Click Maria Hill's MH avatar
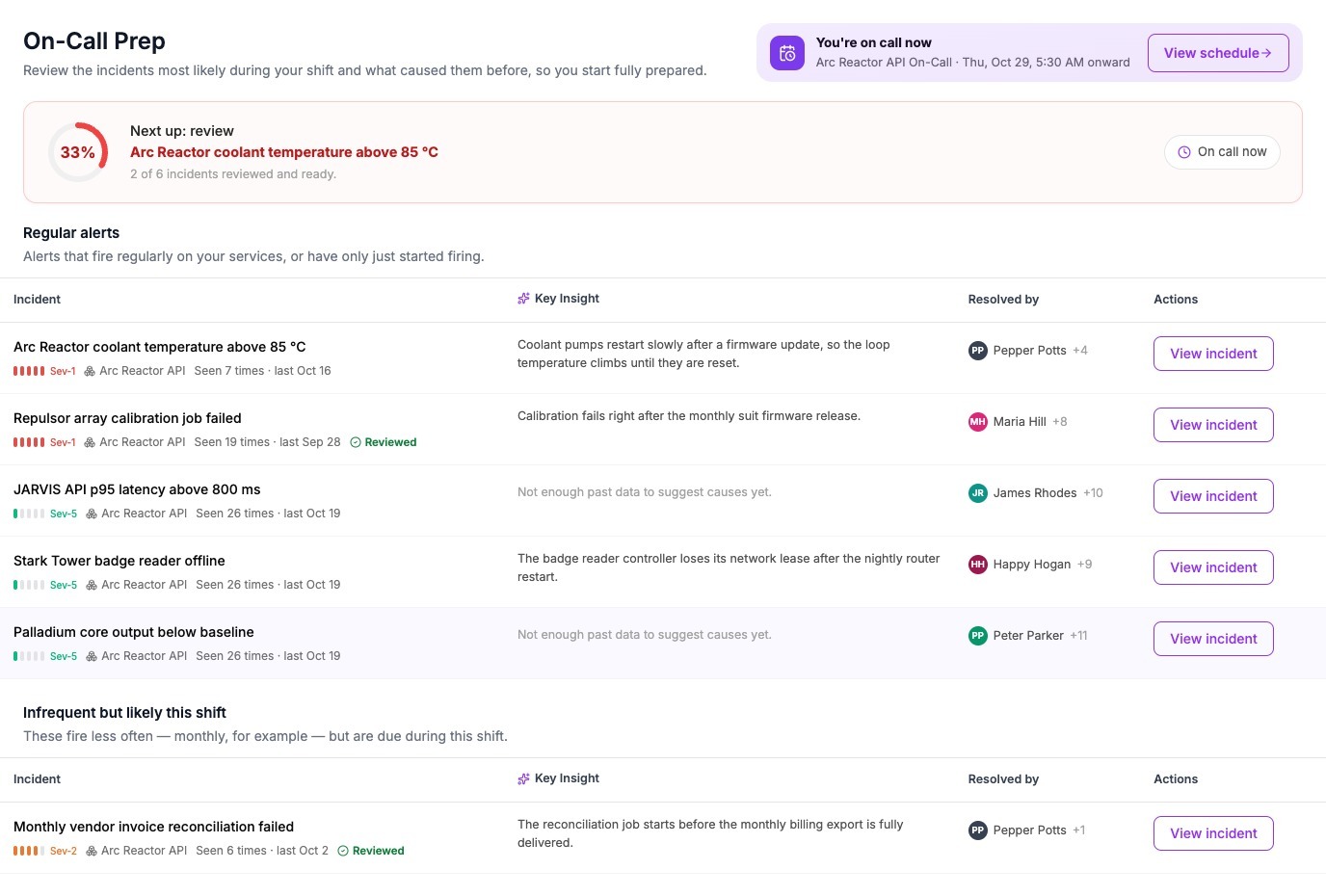1326x896 pixels. point(978,422)
